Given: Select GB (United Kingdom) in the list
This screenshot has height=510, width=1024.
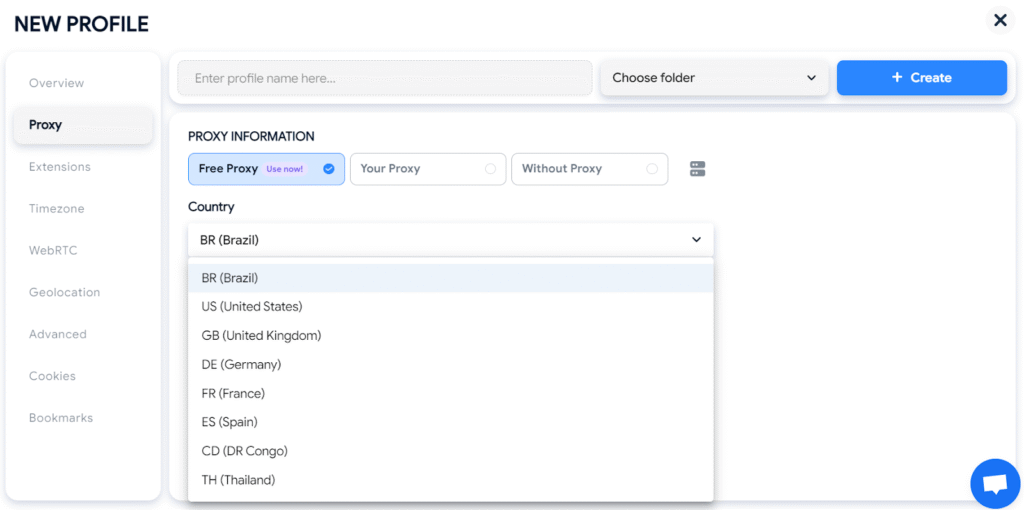Looking at the screenshot, I should click(261, 335).
